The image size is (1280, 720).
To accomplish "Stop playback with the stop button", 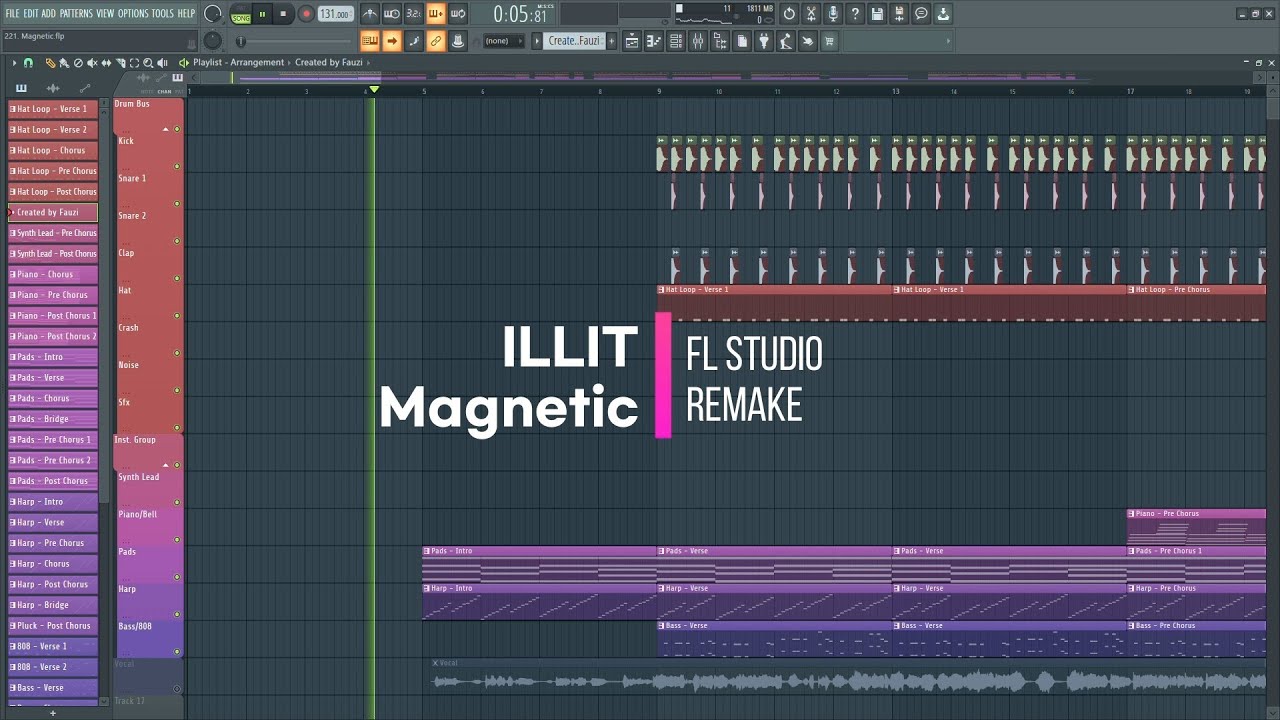I will (x=283, y=14).
